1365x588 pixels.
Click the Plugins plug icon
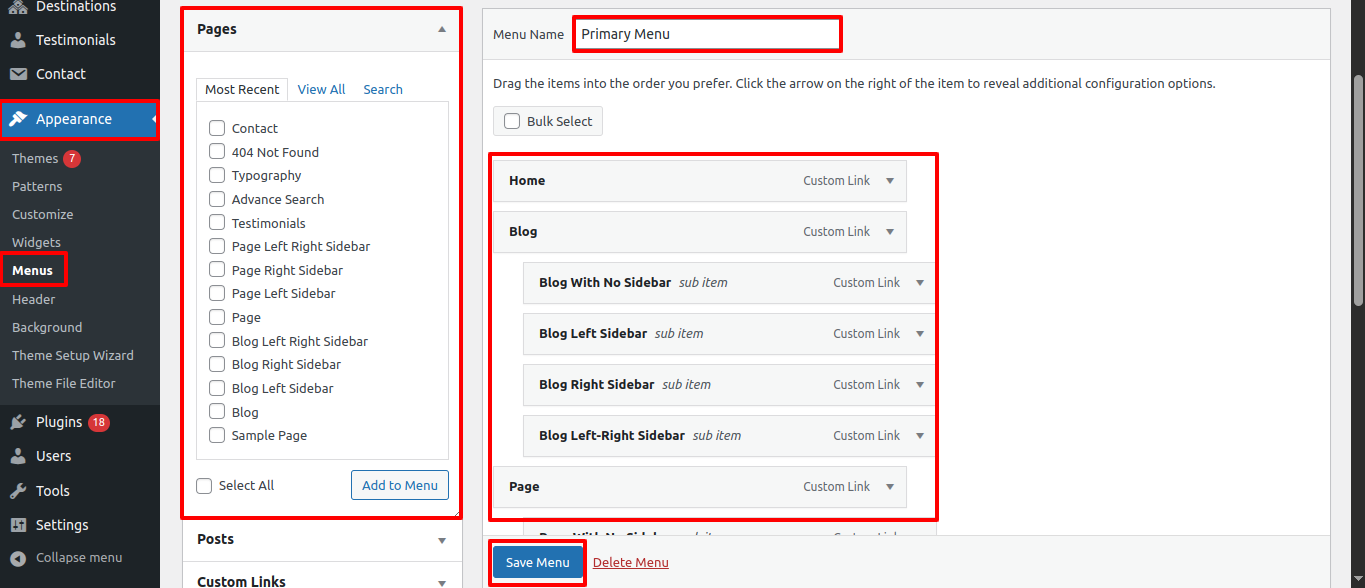point(18,422)
